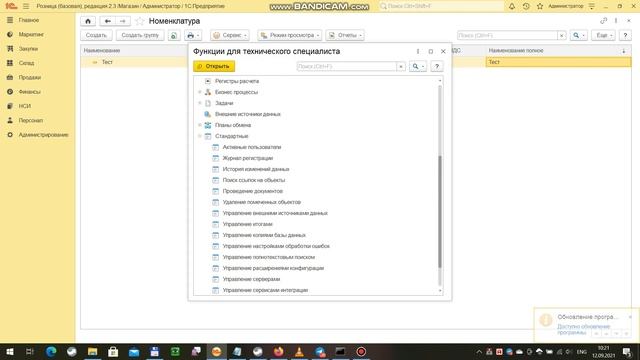The image size is (640, 360).
Task: Open the hamburger main menu beside 1C logo
Action: point(26,6)
